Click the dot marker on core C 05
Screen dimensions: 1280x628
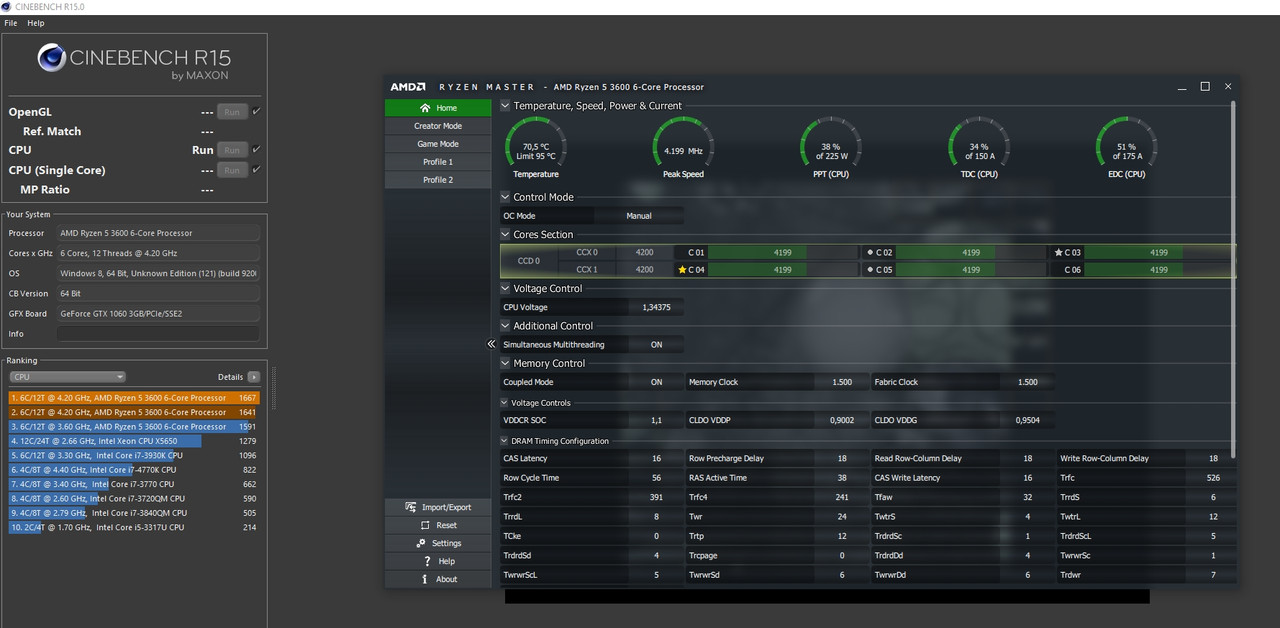click(x=870, y=270)
